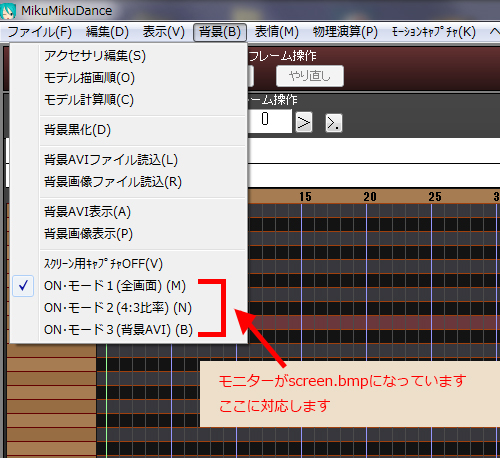Click the jump to next keyframe >. button
This screenshot has width=500, height=458.
[x=334, y=123]
